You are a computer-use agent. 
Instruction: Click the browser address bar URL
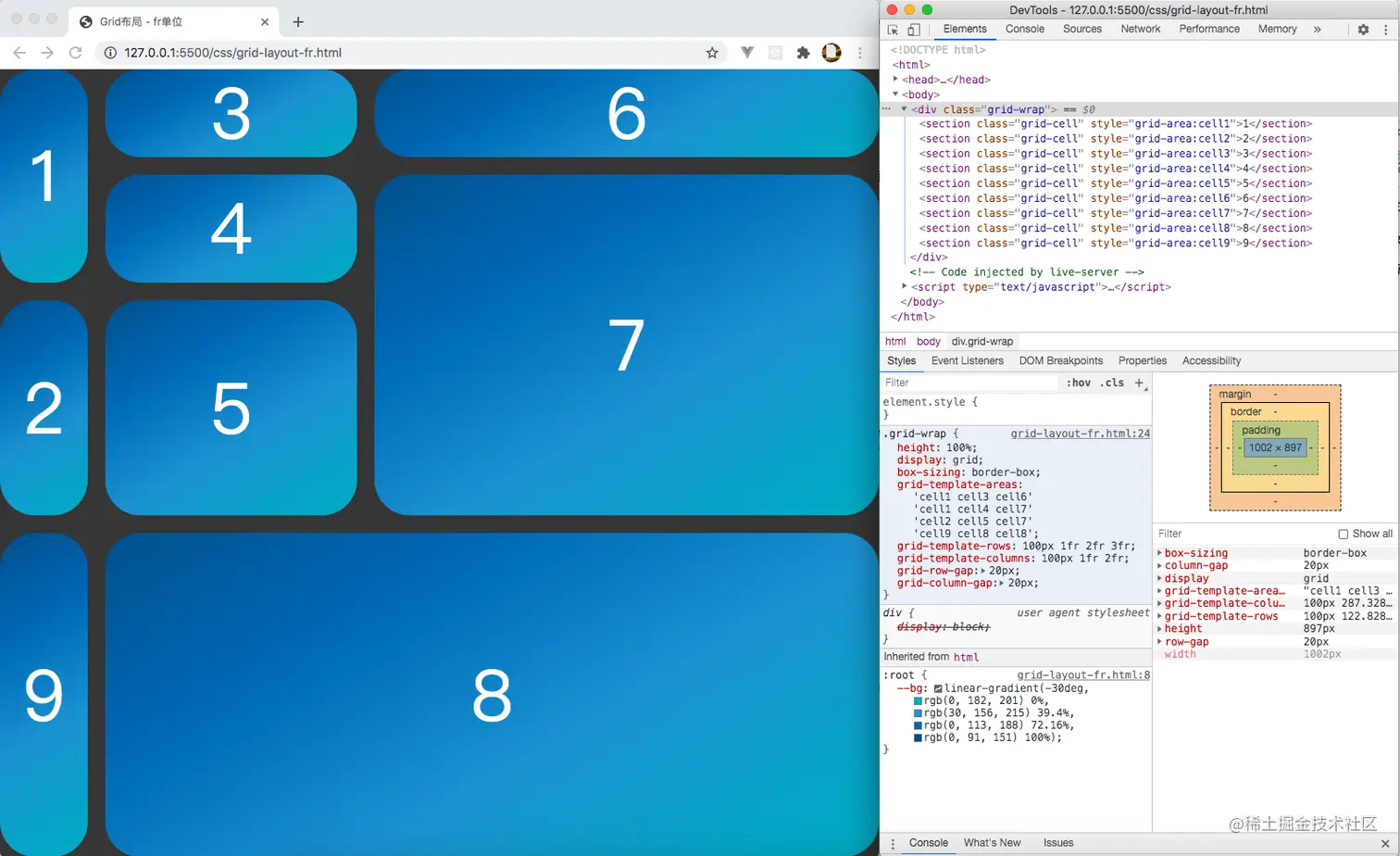(x=233, y=53)
